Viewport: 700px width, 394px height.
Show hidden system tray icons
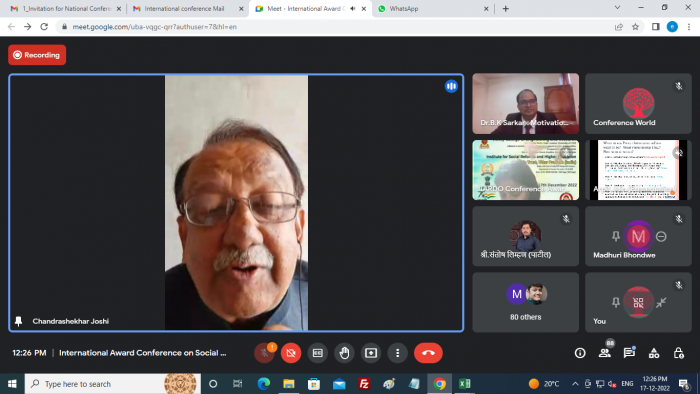click(x=575, y=384)
